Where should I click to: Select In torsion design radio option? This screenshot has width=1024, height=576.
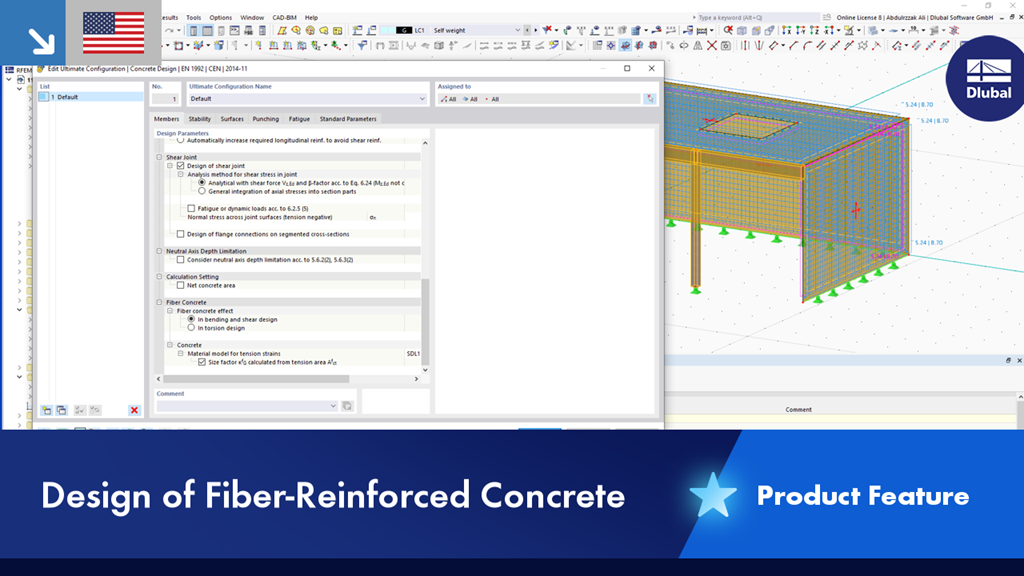[191, 328]
